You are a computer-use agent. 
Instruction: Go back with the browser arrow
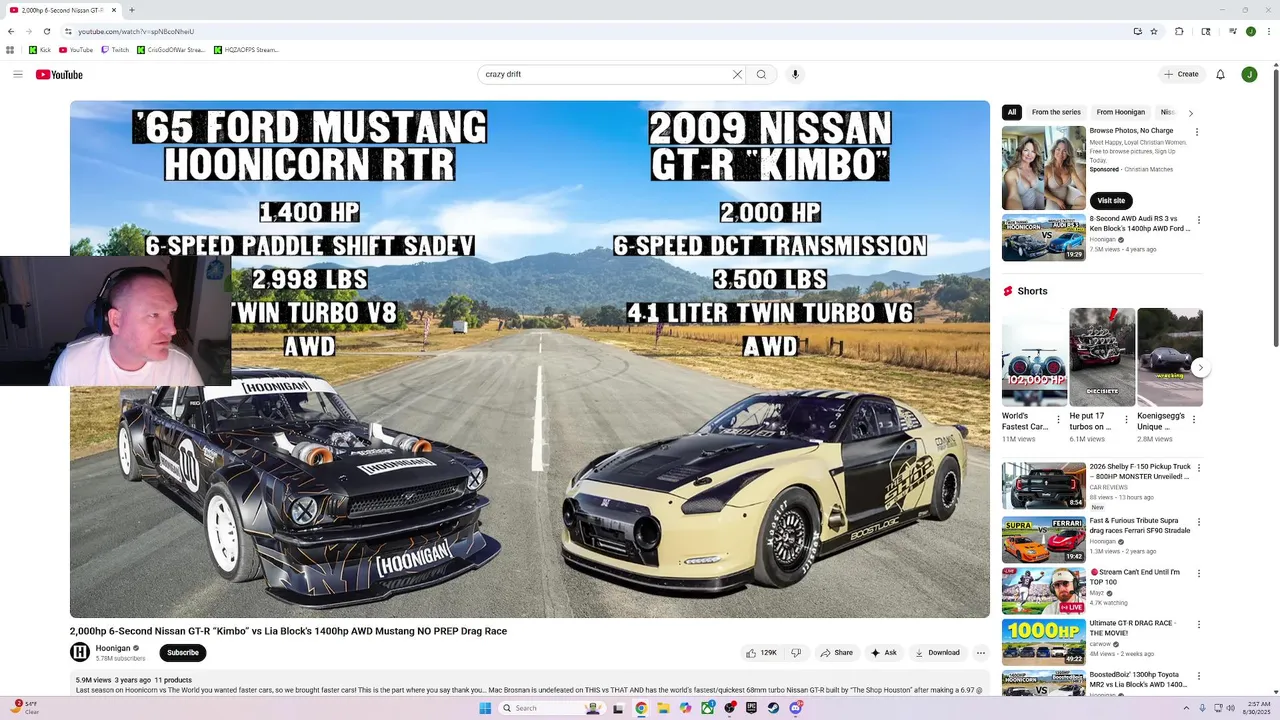click(11, 31)
